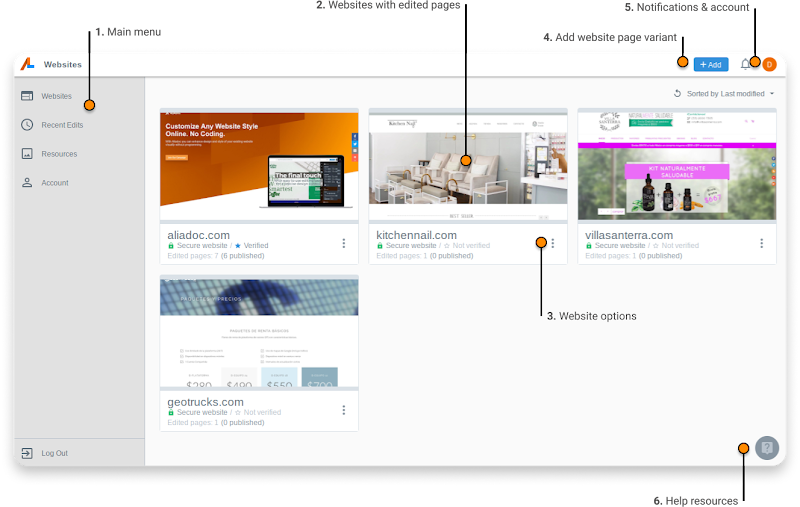This screenshot has height=507, width=800.
Task: Open the orange user avatar
Action: pos(769,64)
